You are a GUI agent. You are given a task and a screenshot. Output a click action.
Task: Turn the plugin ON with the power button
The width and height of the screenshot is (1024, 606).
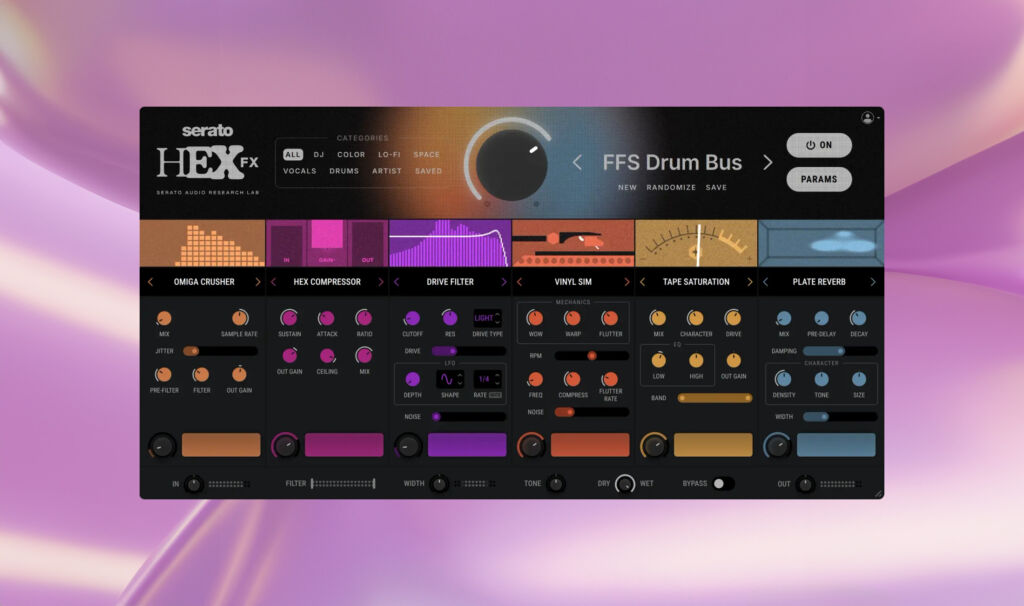[x=819, y=145]
